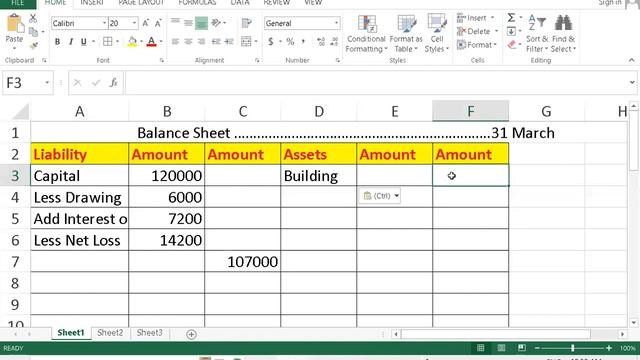Open Format as Table gallery
Viewport: 640px width, 360px height.
pyautogui.click(x=406, y=33)
